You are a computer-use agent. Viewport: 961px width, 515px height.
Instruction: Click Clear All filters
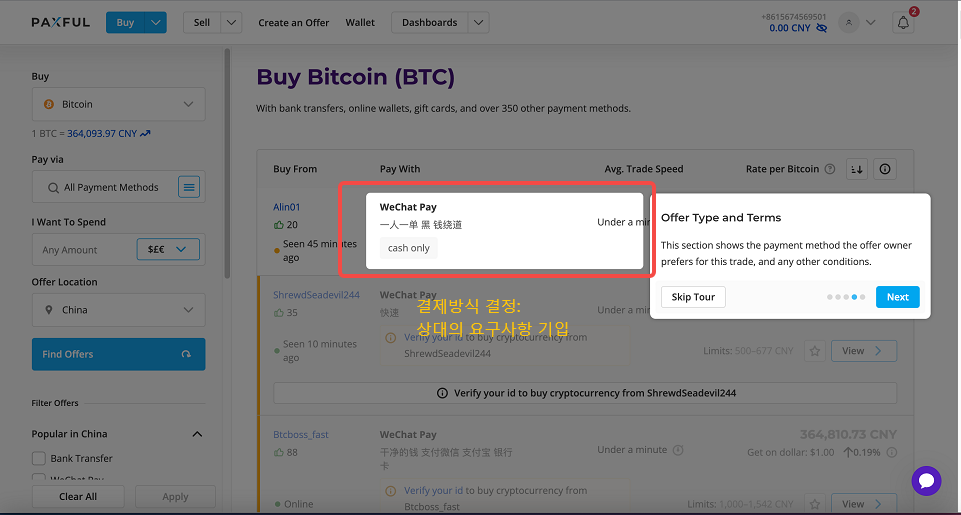point(78,497)
